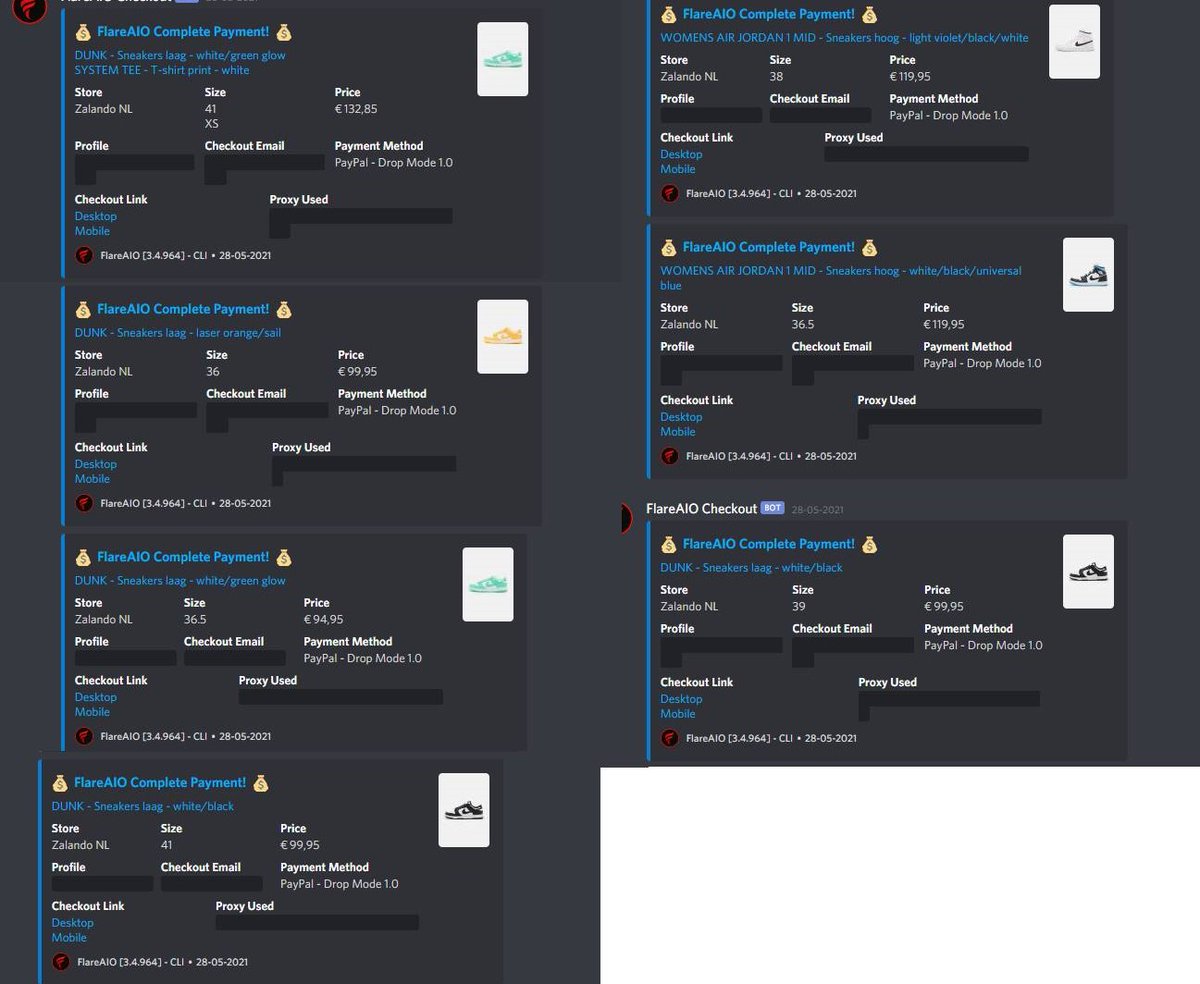1200x984 pixels.
Task: Click FlareAIO Complete Payment title in €94,95 order
Action: (x=183, y=557)
